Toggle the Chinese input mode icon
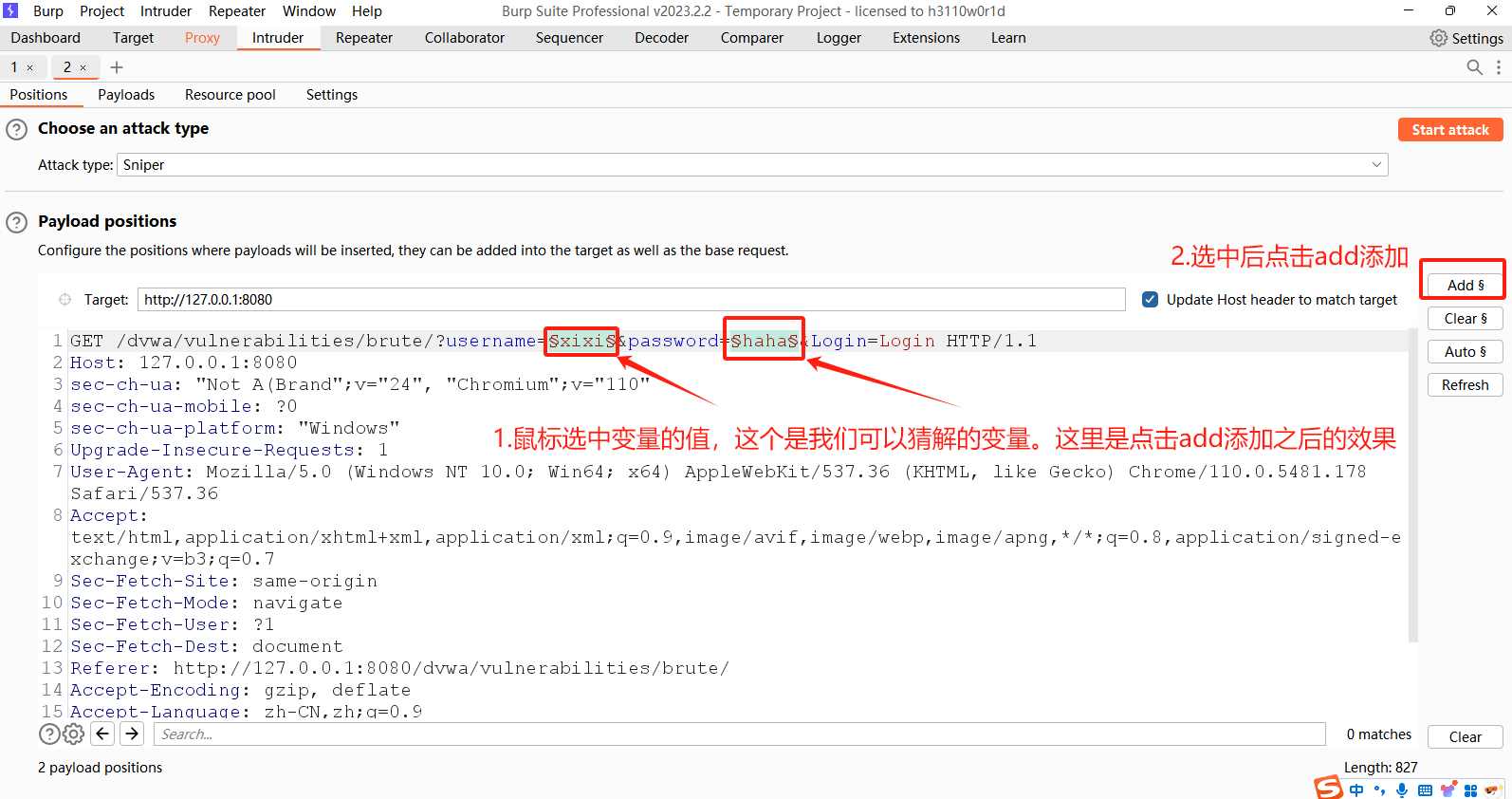Image resolution: width=1512 pixels, height=799 pixels. pos(1356,790)
